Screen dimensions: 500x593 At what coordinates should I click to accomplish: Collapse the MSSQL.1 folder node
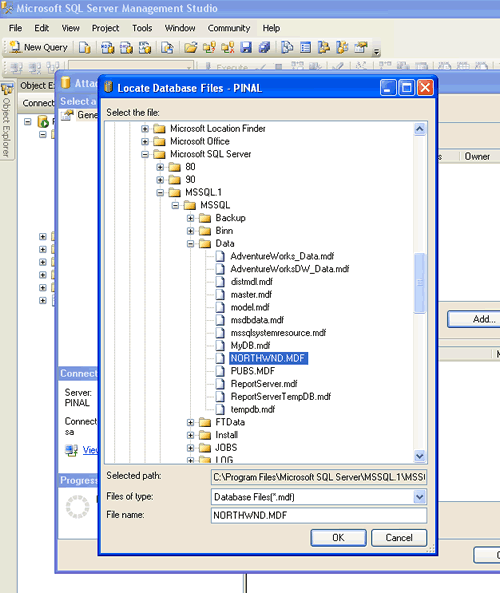coord(160,192)
